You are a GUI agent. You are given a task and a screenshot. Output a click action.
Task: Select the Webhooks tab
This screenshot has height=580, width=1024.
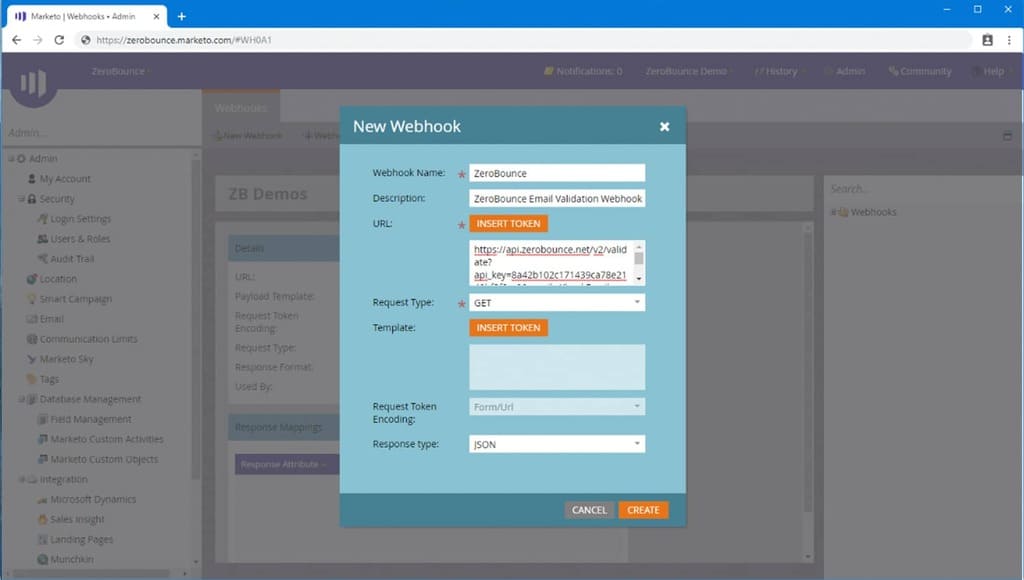241,107
